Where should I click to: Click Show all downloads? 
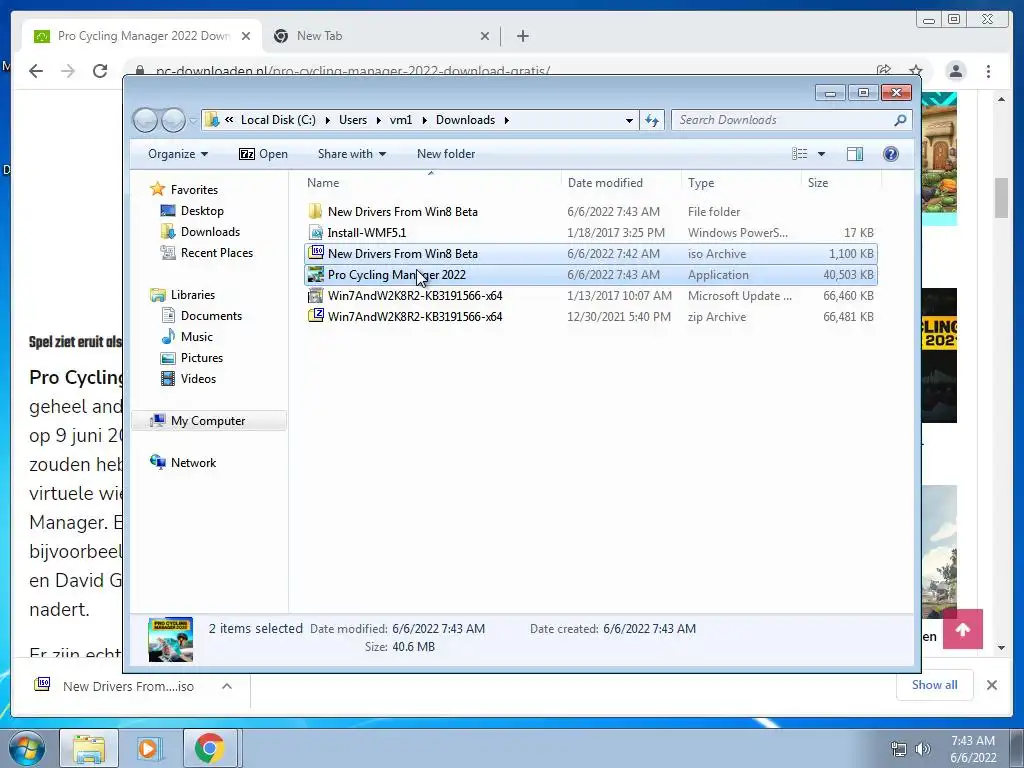coord(935,685)
